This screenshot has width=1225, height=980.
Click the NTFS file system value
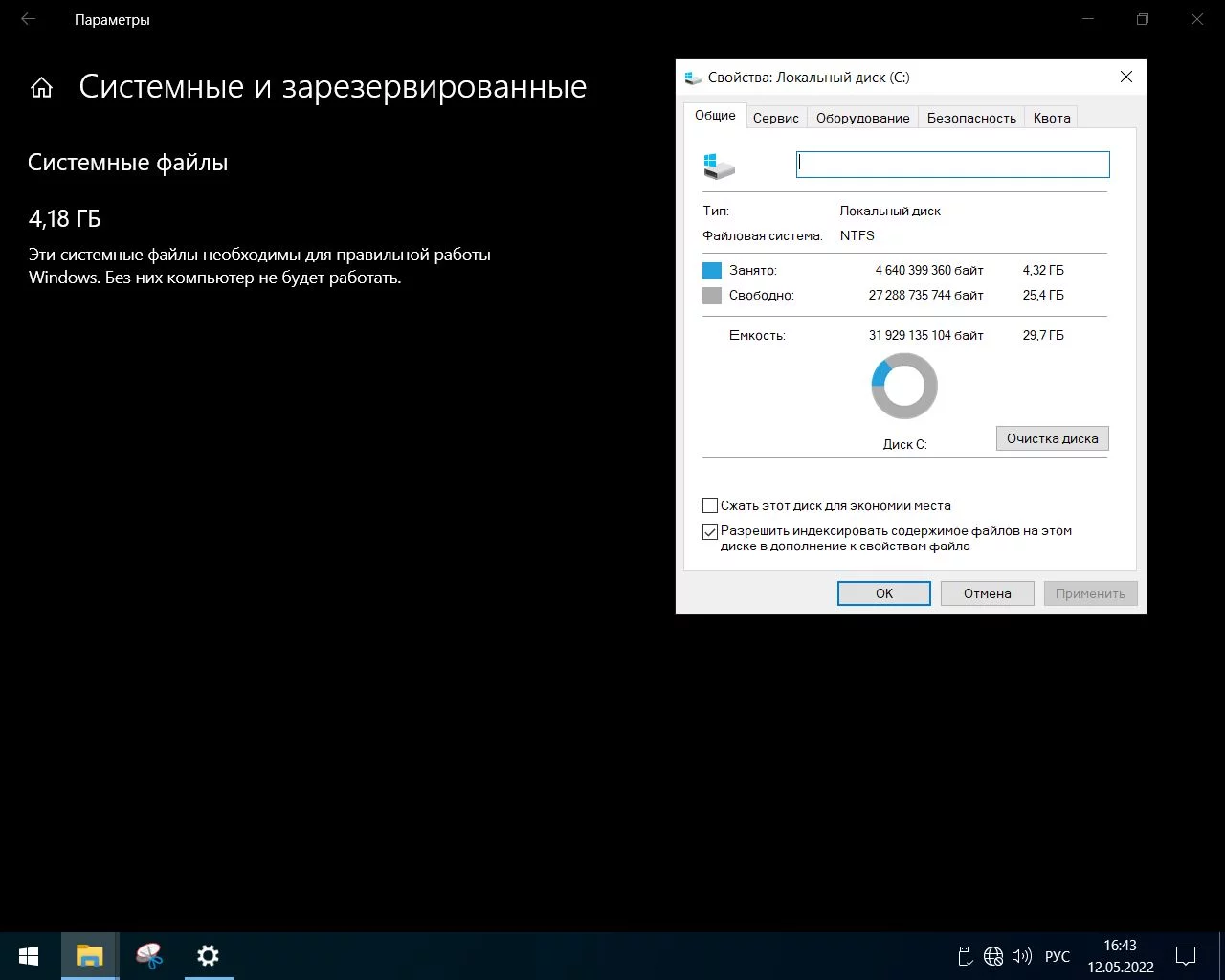coord(857,235)
